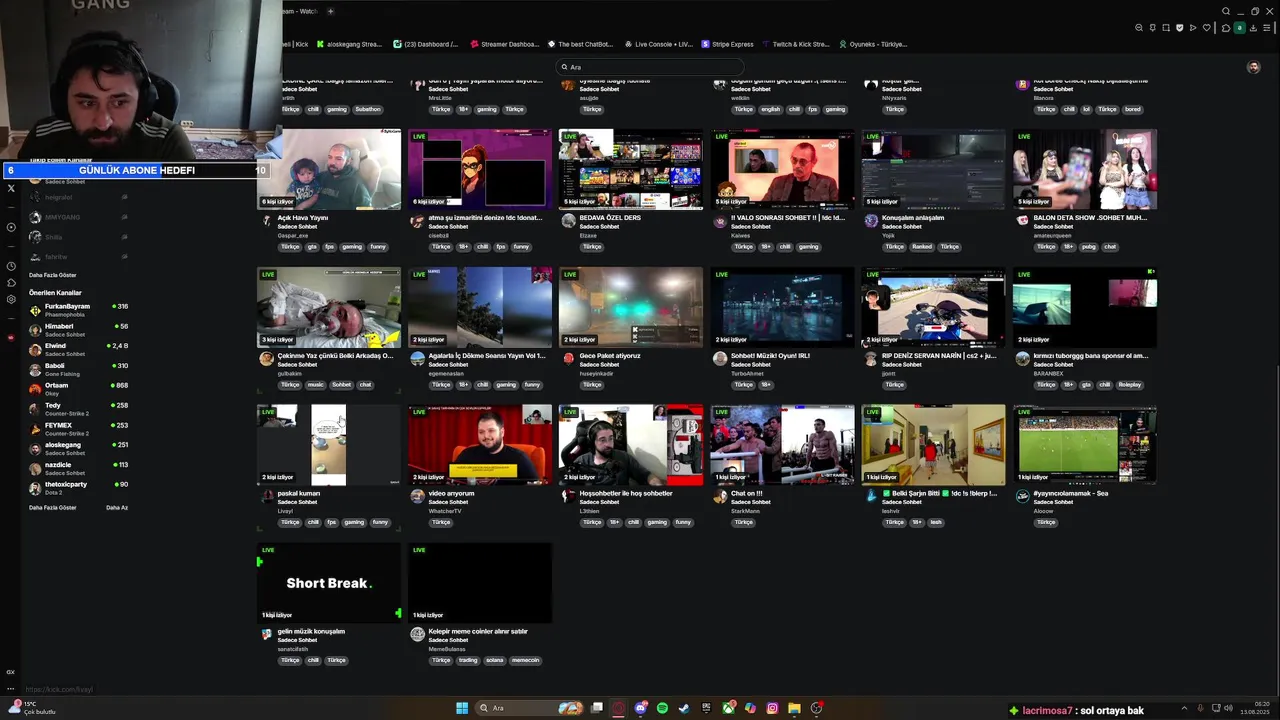Select trading tag under Kelepir stream

tap(468, 660)
